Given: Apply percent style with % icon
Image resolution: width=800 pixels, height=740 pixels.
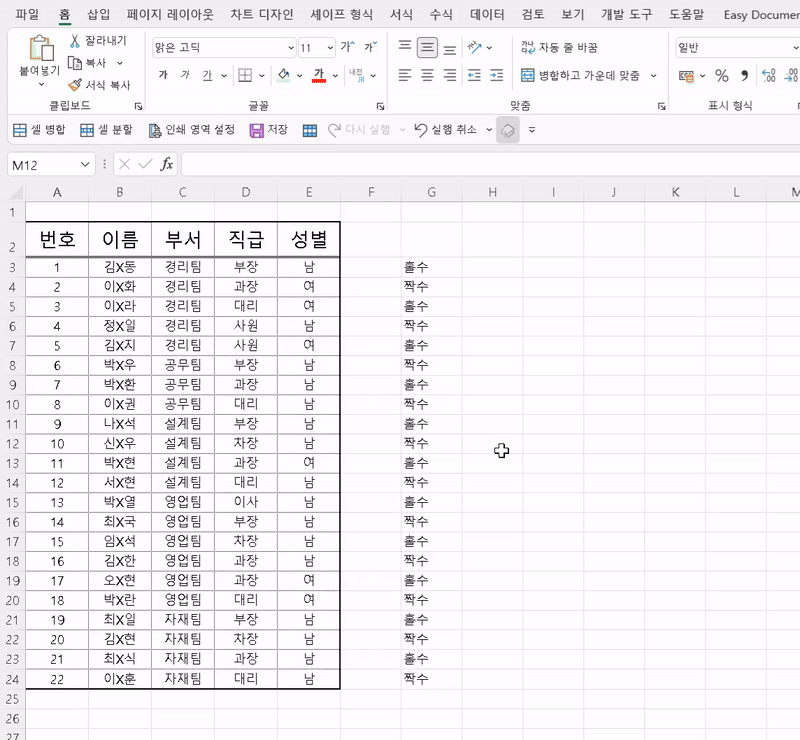Looking at the screenshot, I should (x=721, y=76).
